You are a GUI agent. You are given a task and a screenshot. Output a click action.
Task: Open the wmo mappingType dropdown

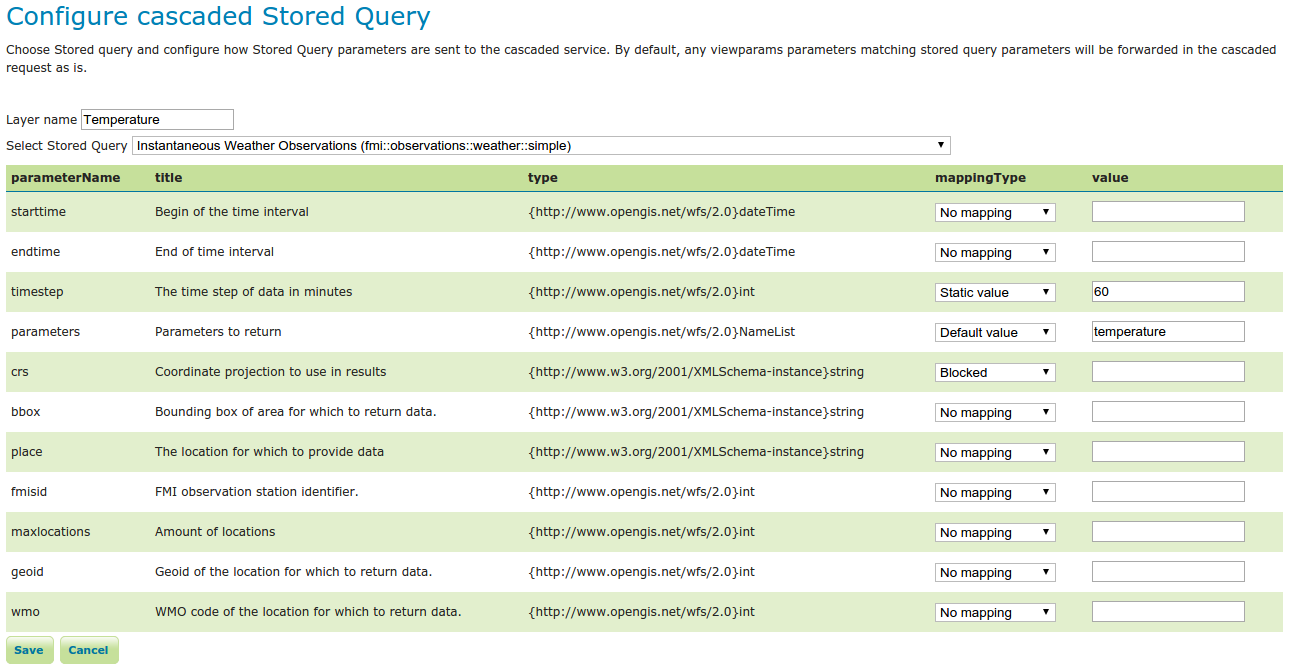click(994, 611)
